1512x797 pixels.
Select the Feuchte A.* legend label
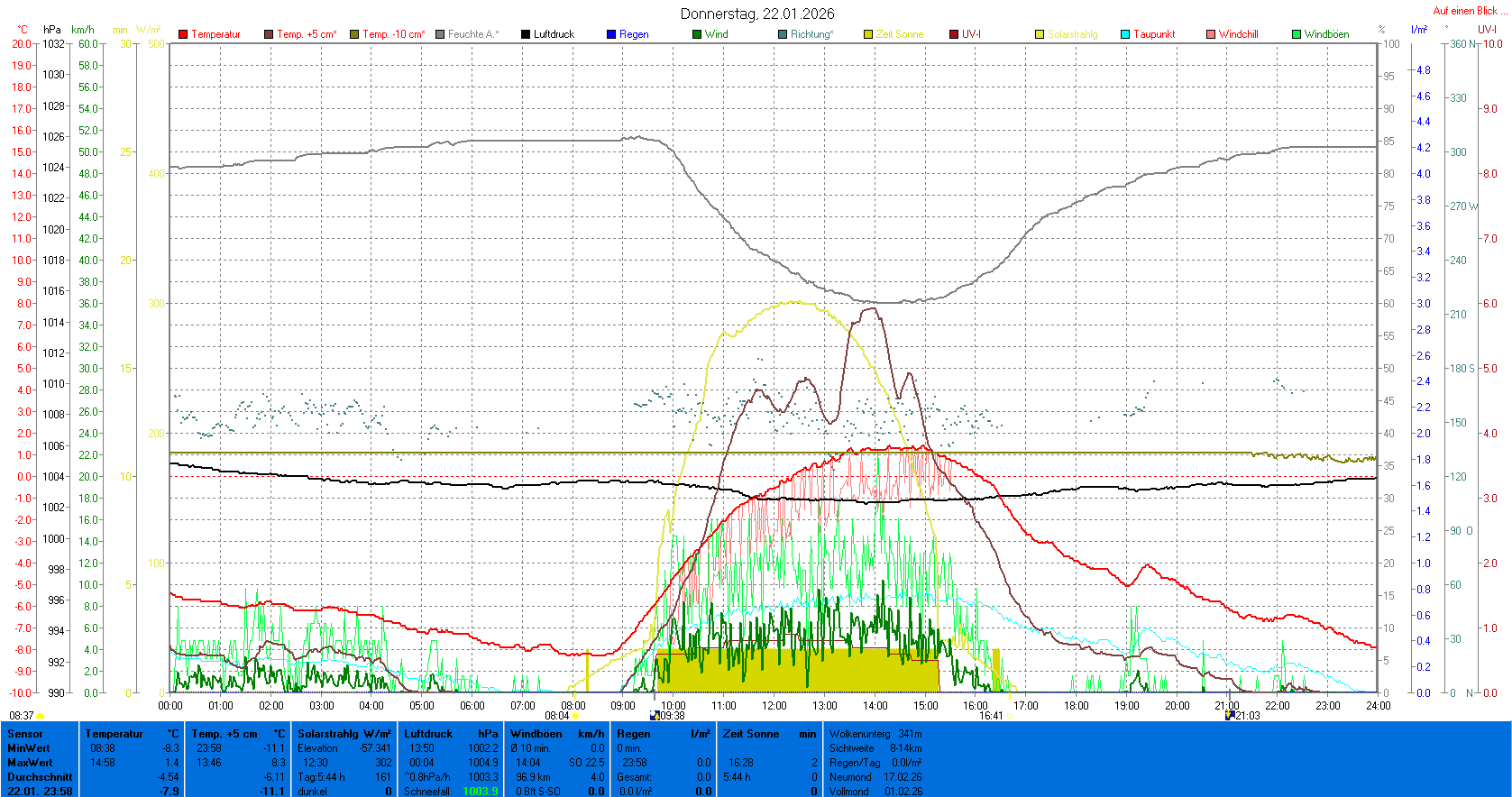point(472,34)
